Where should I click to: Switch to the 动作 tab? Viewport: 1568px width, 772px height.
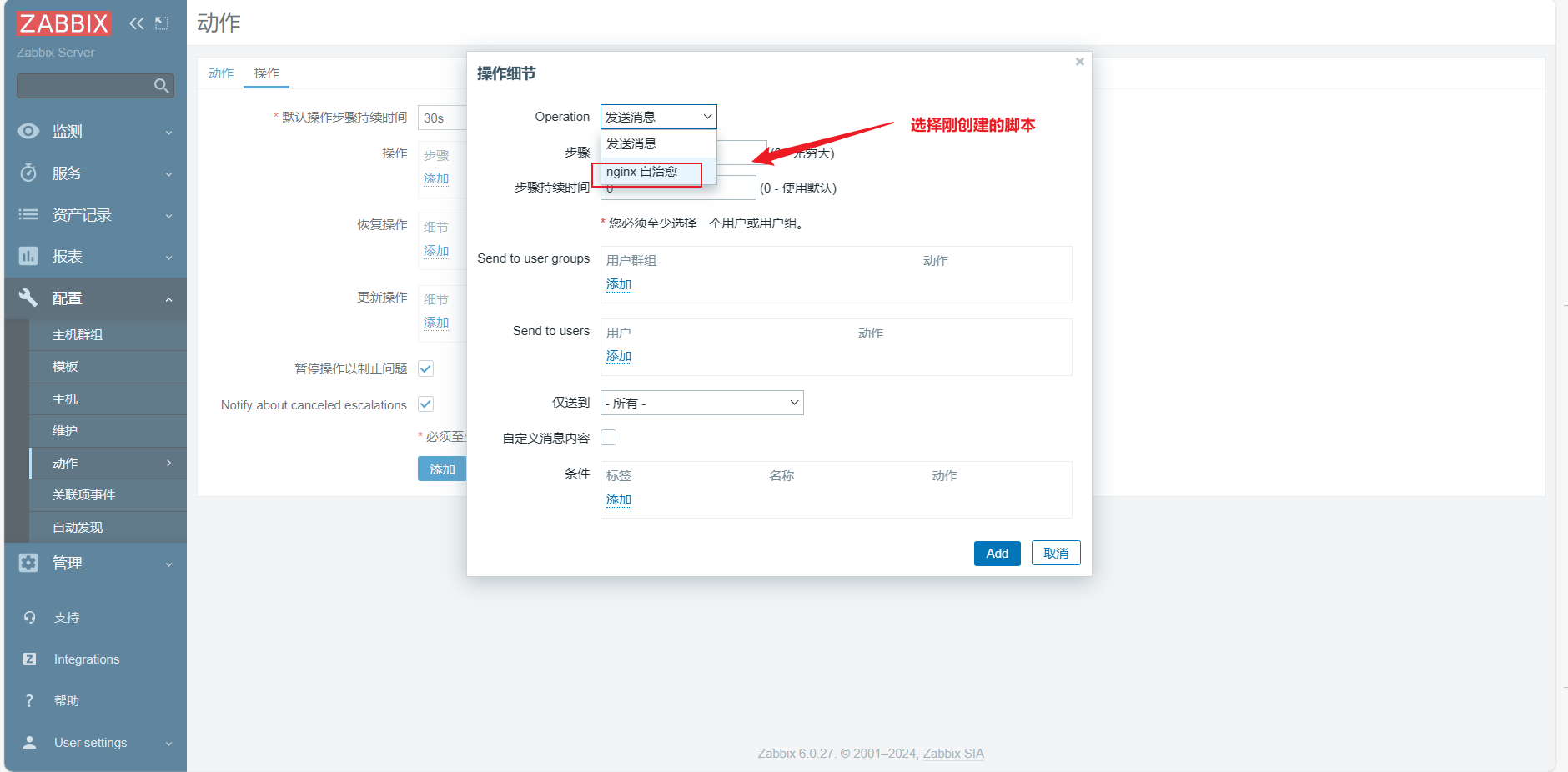tap(221, 73)
